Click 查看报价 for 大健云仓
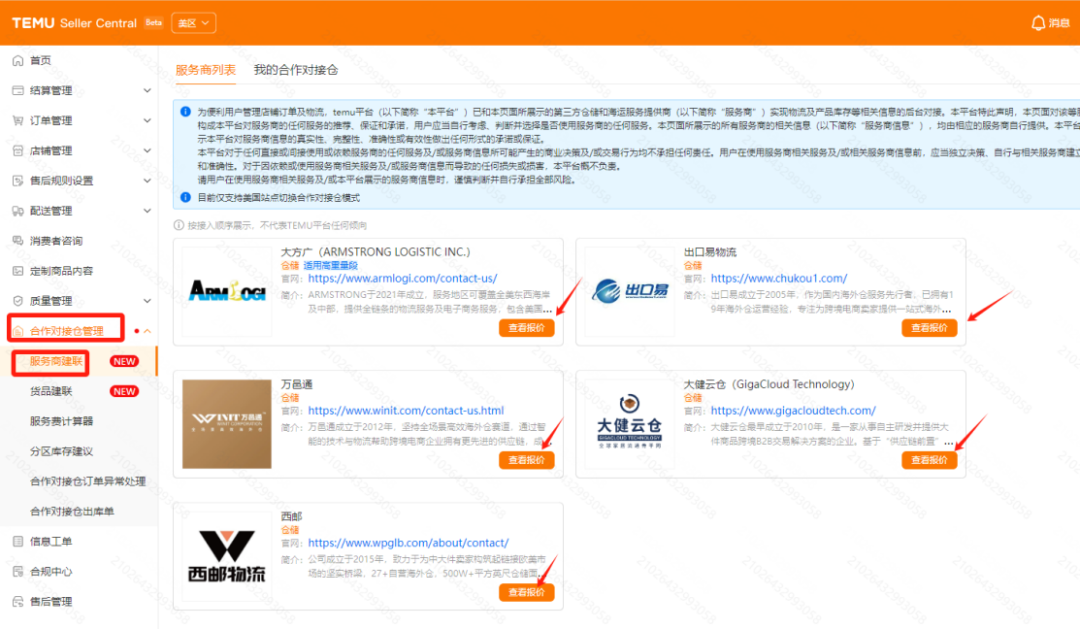1080x629 pixels. coord(929,460)
